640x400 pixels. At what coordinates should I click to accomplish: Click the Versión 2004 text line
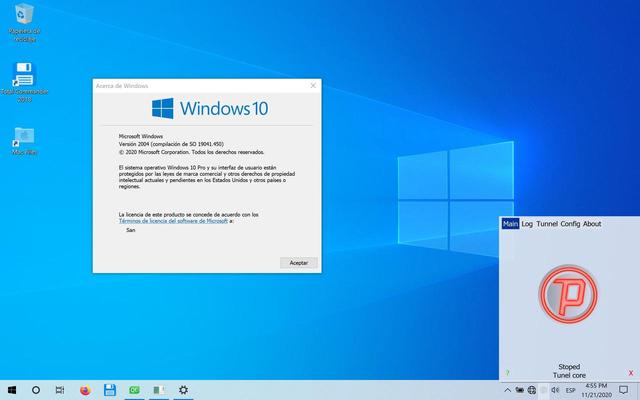pyautogui.click(x=171, y=144)
